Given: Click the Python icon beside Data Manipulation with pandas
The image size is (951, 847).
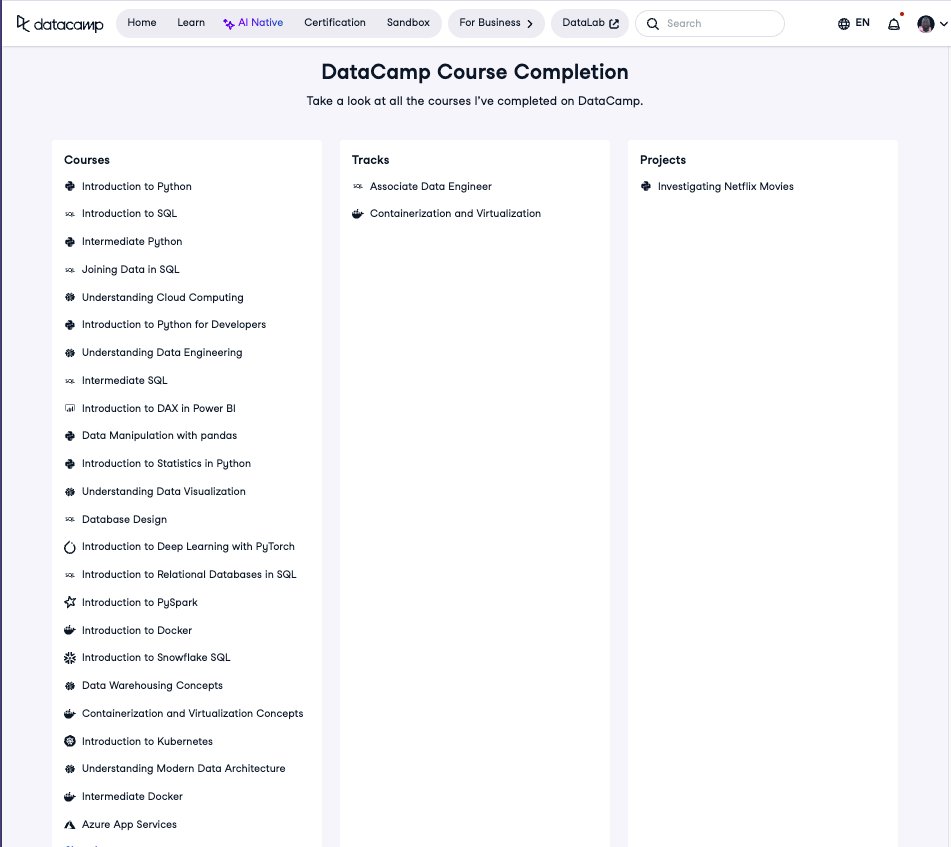Looking at the screenshot, I should 70,435.
